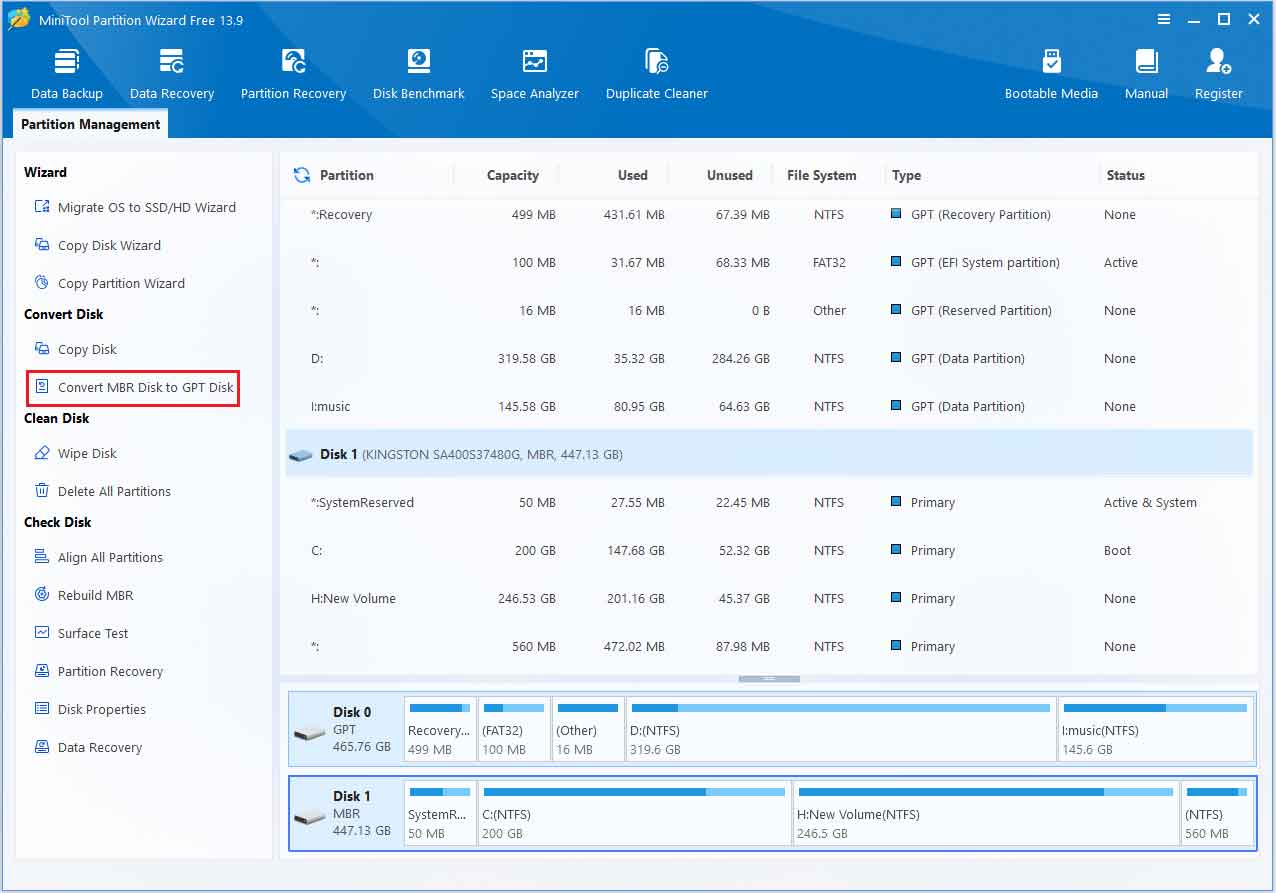This screenshot has height=893, width=1276.
Task: Click Data Recovery in the left sidebar
Action: pos(87,747)
